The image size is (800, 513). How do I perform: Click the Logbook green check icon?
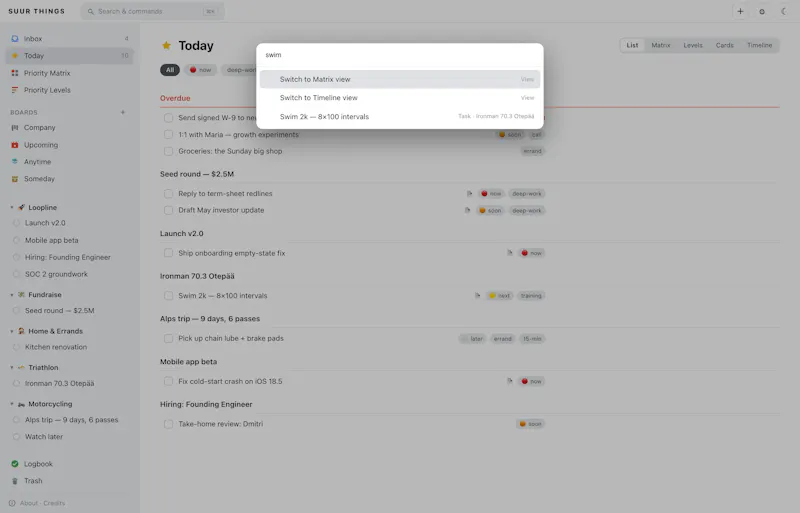(15, 464)
